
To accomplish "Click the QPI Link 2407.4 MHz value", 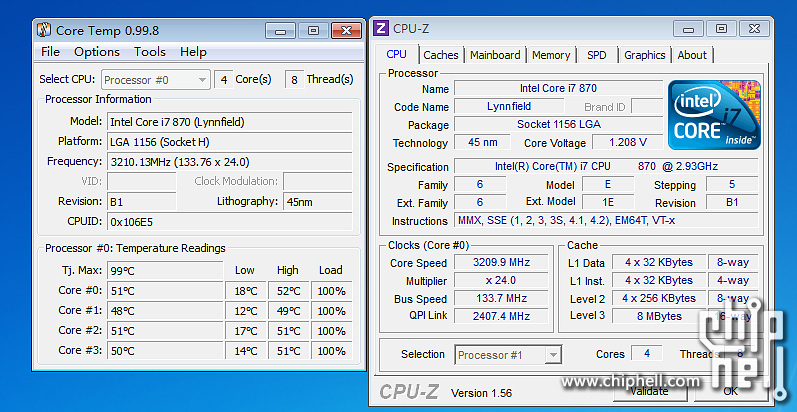I will click(501, 316).
